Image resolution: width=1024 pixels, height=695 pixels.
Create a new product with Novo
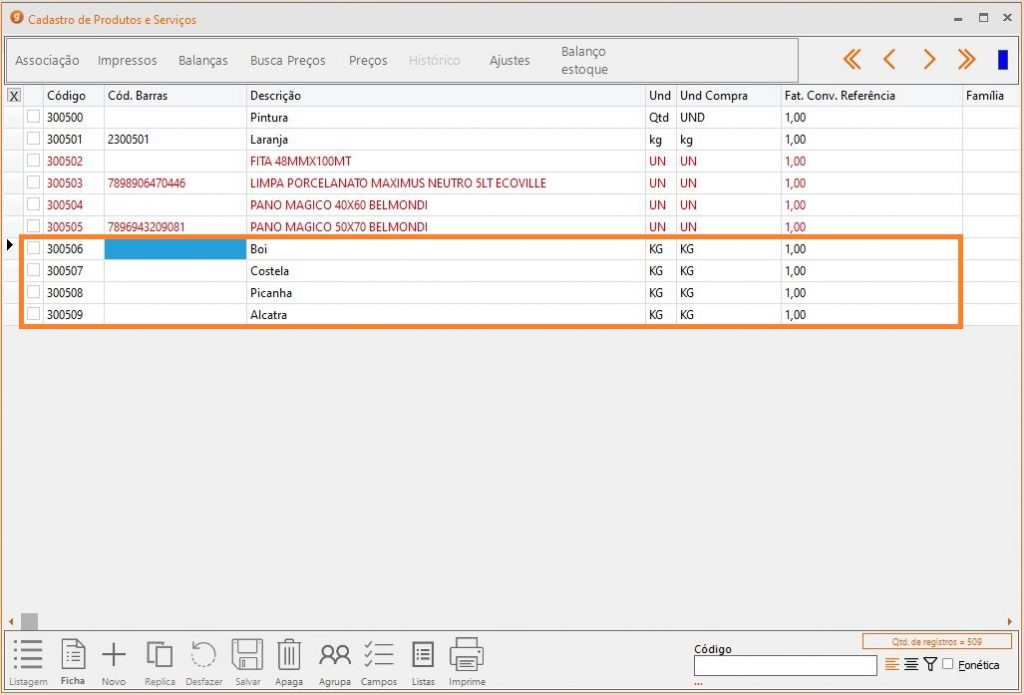point(114,656)
